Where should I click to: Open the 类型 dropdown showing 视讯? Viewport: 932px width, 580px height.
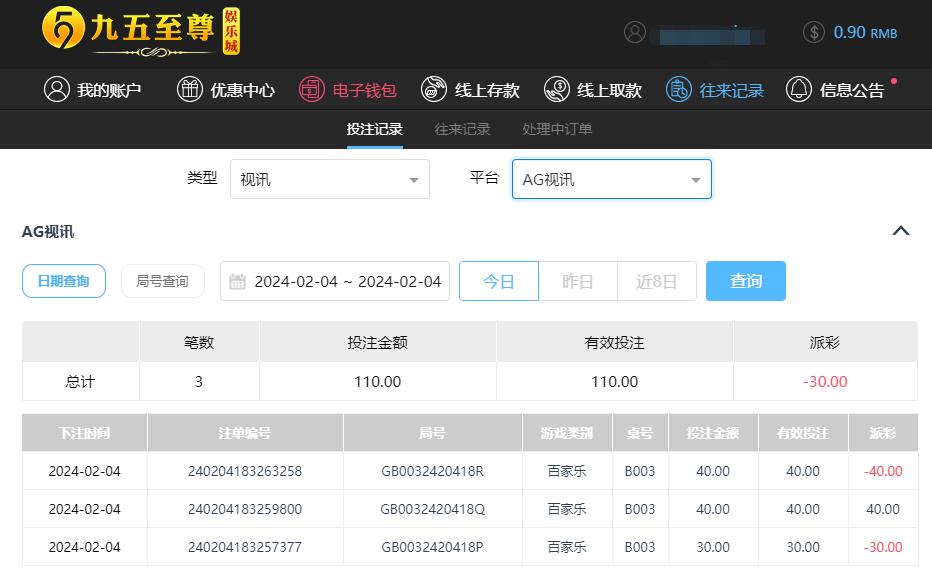[x=330, y=179]
